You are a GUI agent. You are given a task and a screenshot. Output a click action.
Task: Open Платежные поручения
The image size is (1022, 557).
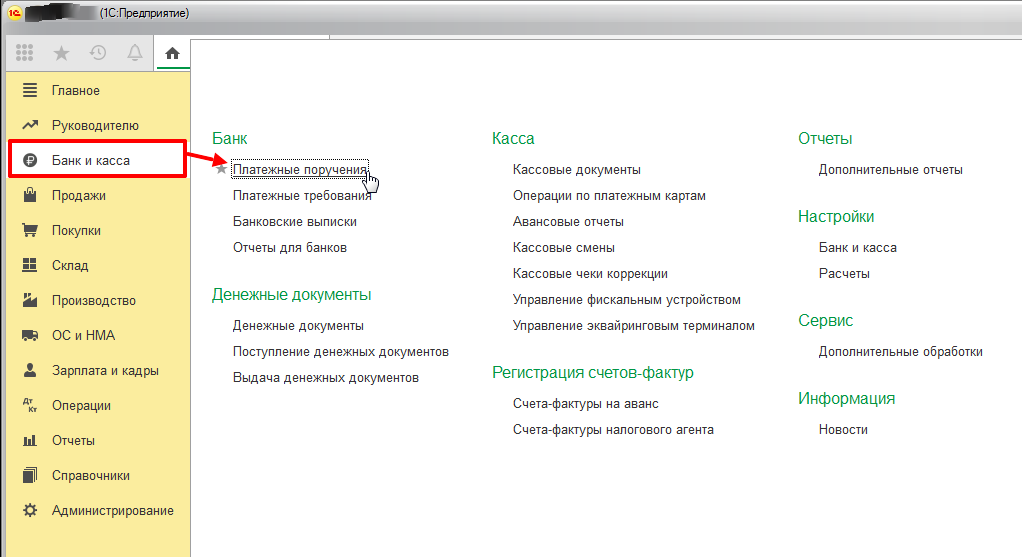click(300, 169)
